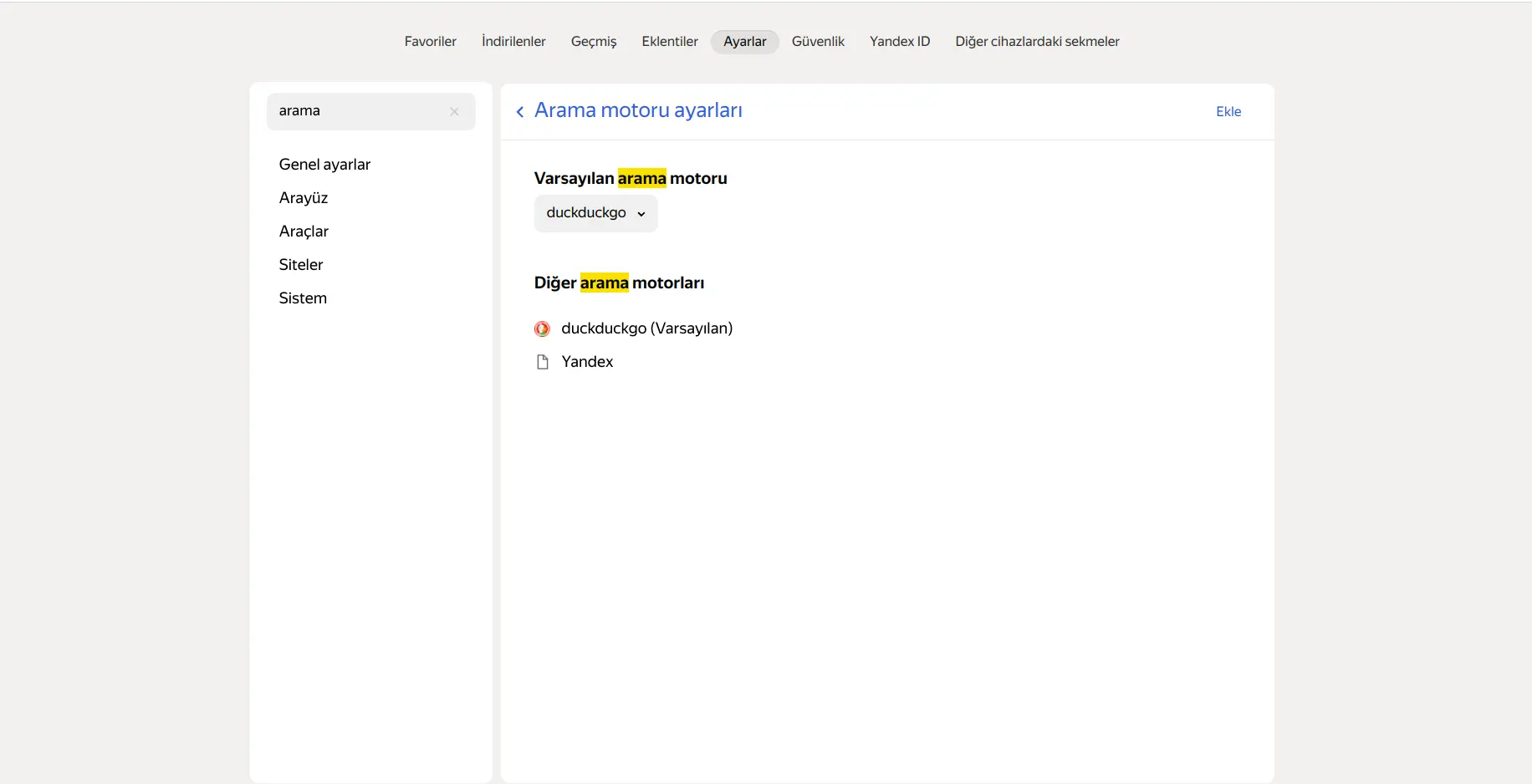Open the Favoriler tab

[x=431, y=42]
